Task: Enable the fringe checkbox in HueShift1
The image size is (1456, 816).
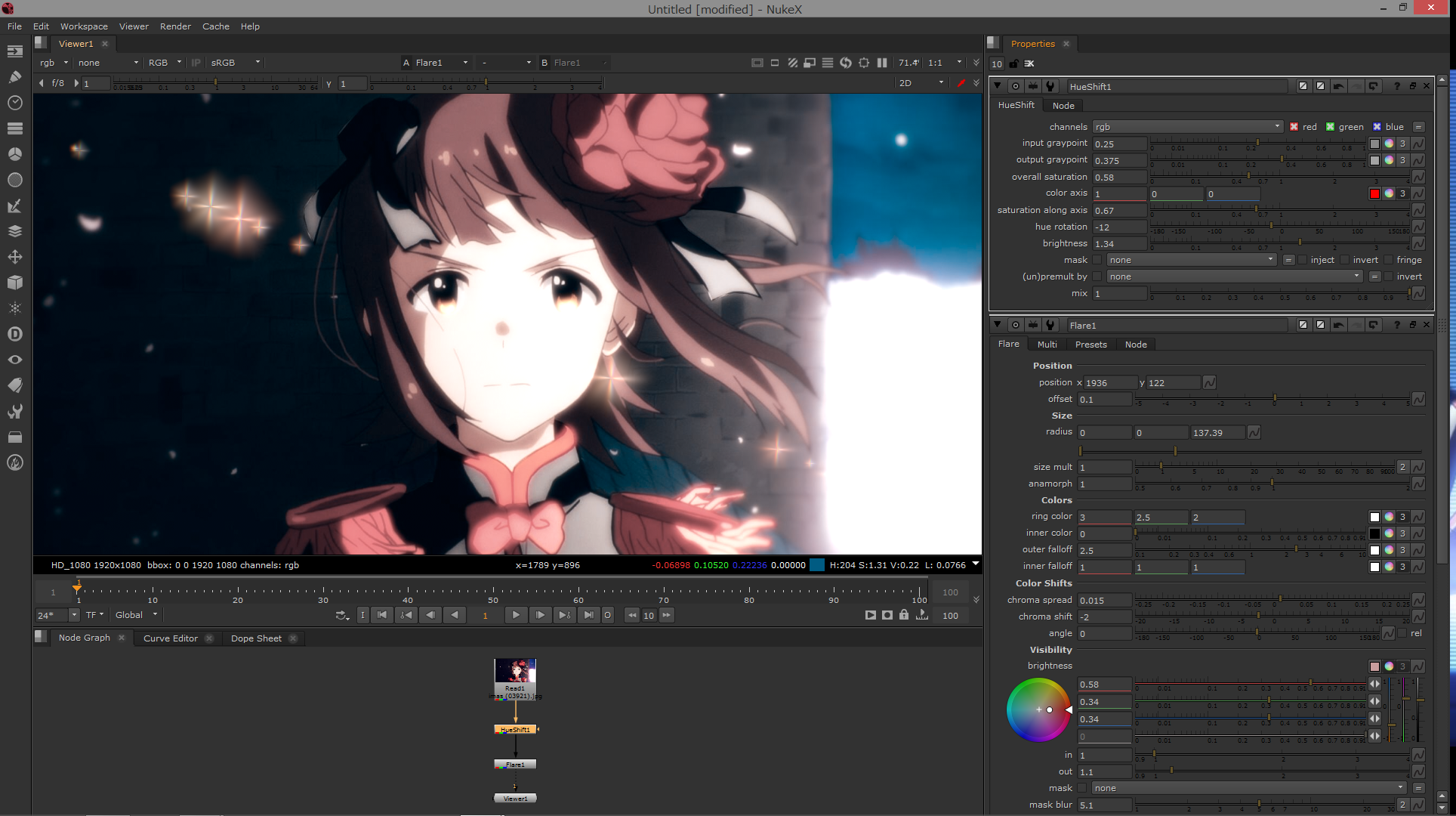Action: click(x=1389, y=260)
